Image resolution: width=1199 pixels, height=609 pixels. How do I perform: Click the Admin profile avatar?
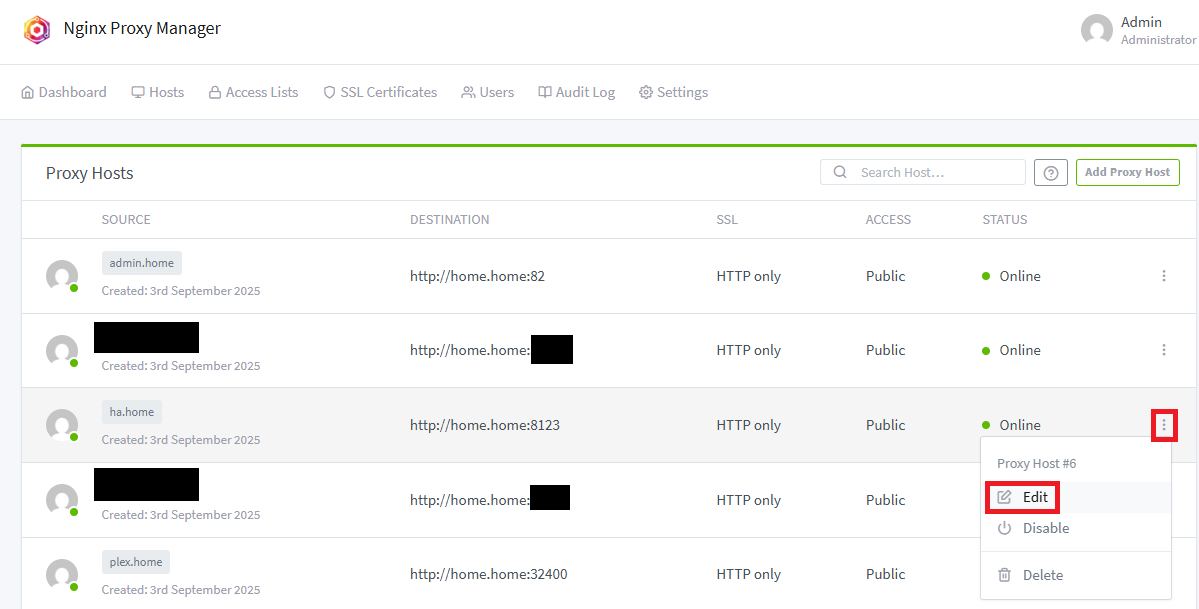(1096, 30)
